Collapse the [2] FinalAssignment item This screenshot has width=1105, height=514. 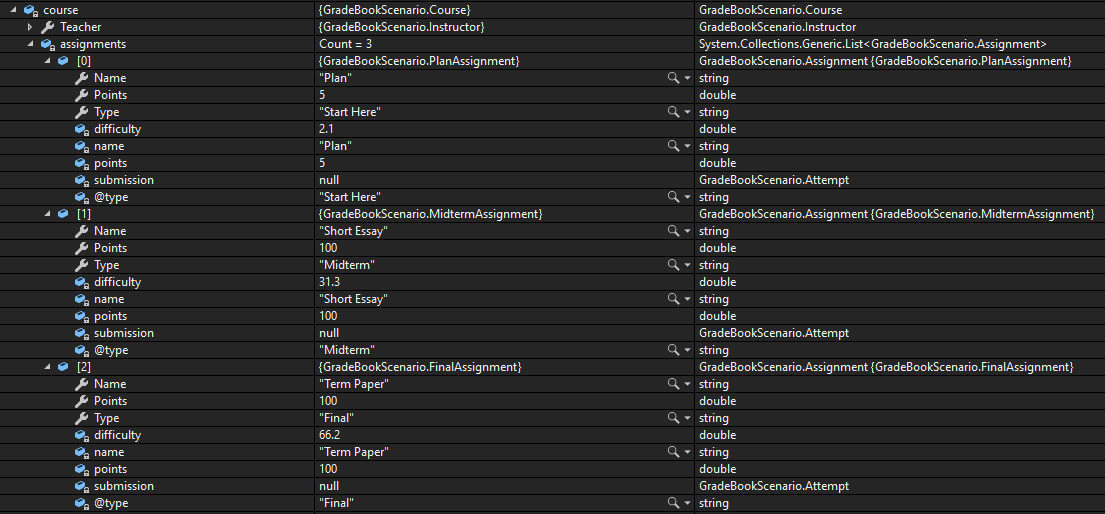point(48,367)
